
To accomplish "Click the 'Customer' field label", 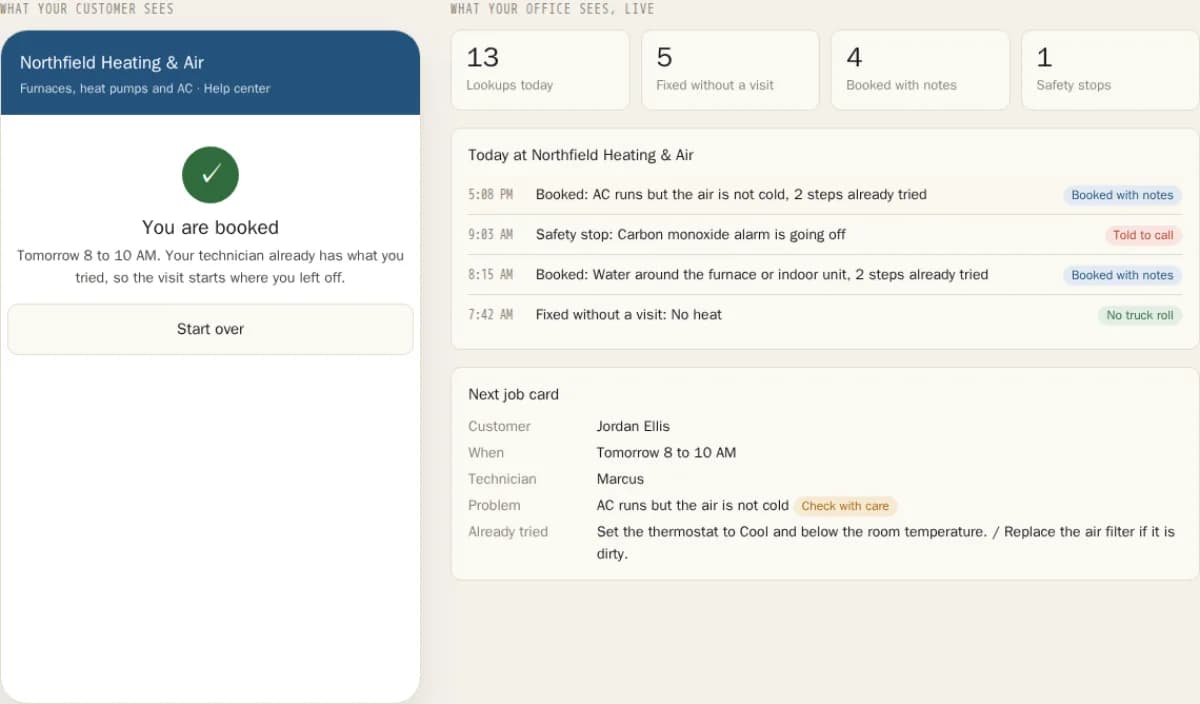I will point(499,426).
